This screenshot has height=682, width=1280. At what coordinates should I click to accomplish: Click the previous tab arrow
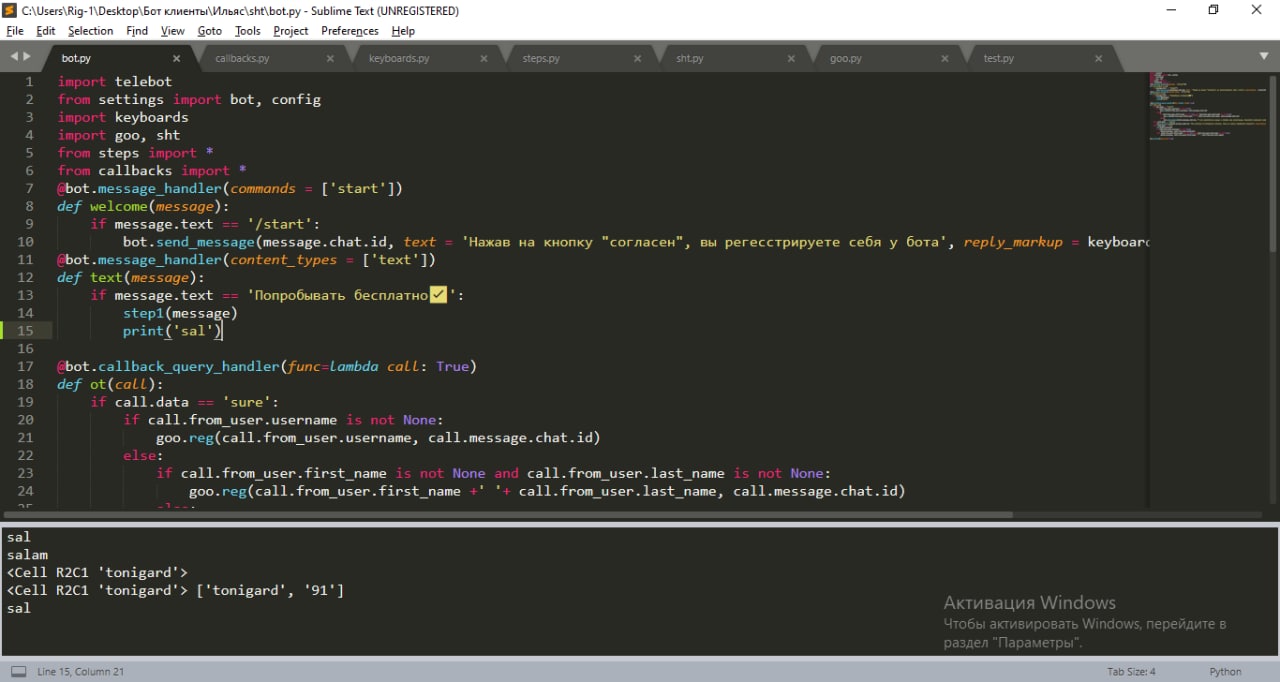pyautogui.click(x=14, y=57)
